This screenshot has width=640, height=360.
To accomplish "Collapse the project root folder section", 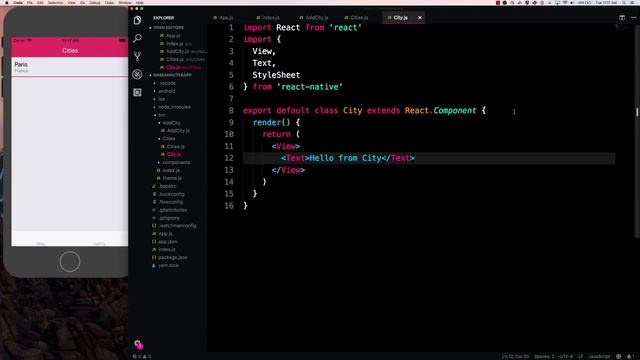I will pyautogui.click(x=171, y=76).
